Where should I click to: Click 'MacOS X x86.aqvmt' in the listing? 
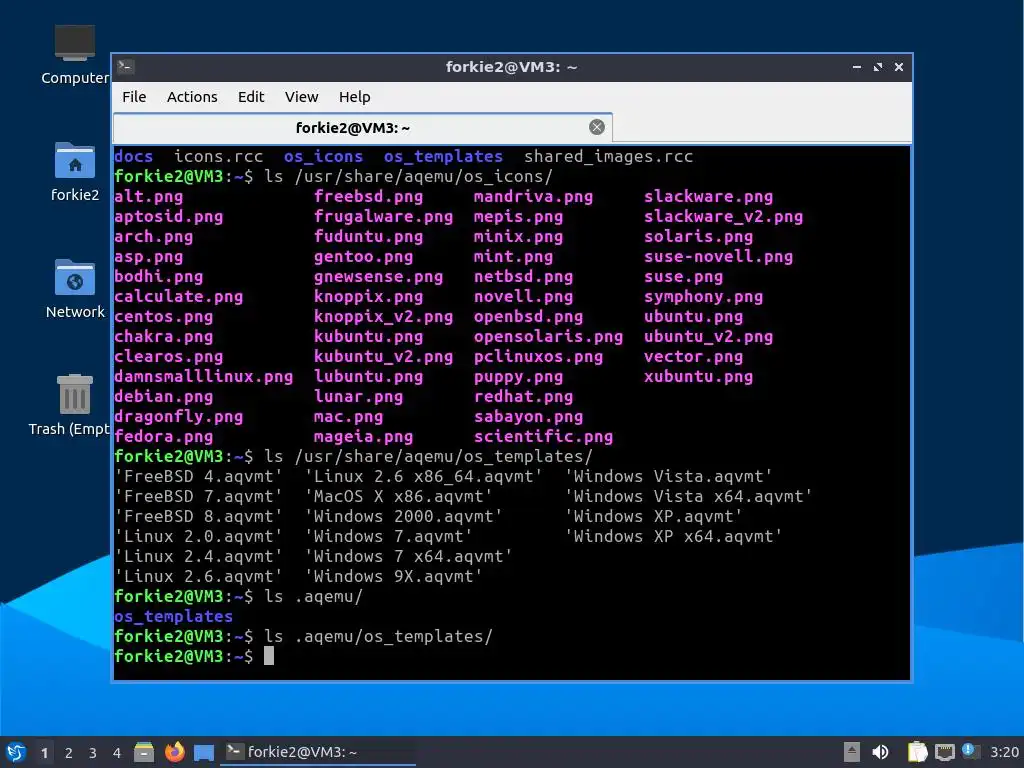click(x=398, y=496)
